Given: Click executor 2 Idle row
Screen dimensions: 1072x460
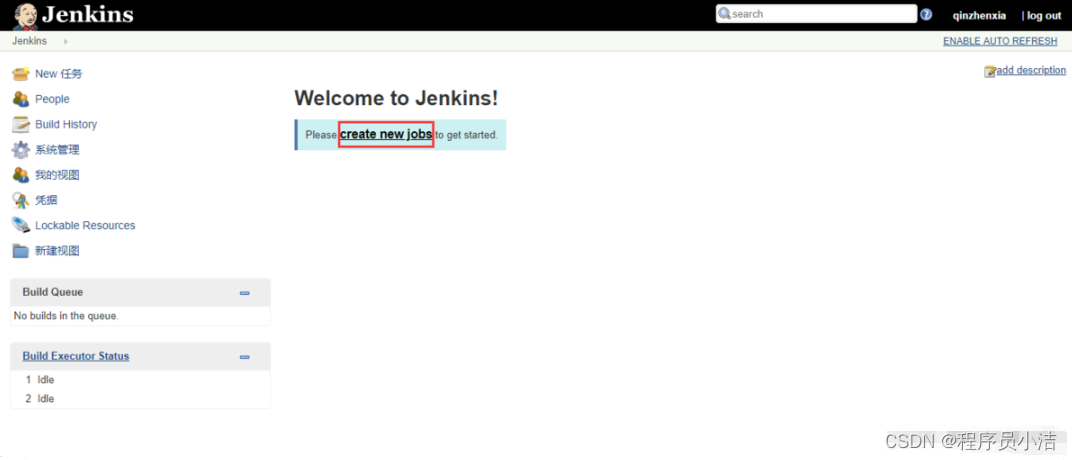Looking at the screenshot, I should point(140,398).
